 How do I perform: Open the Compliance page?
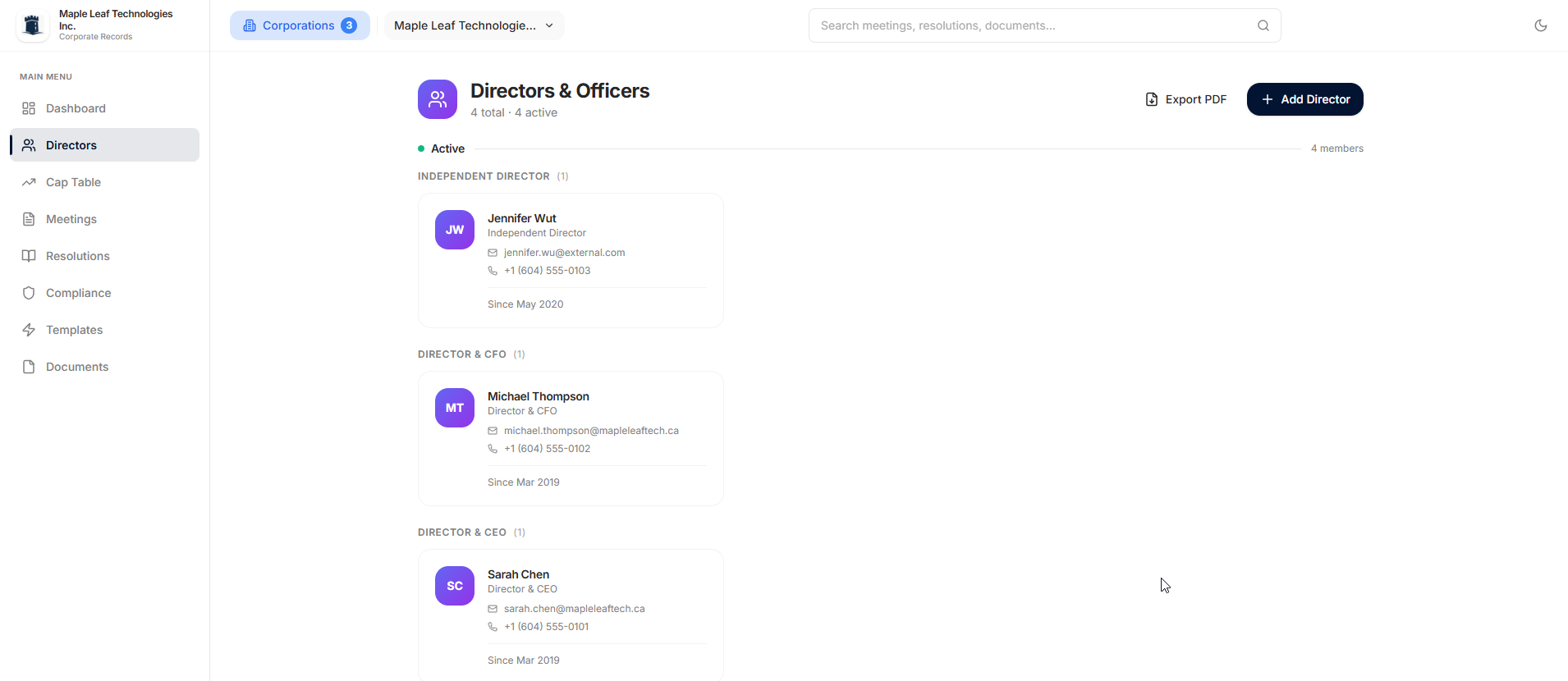coord(104,293)
